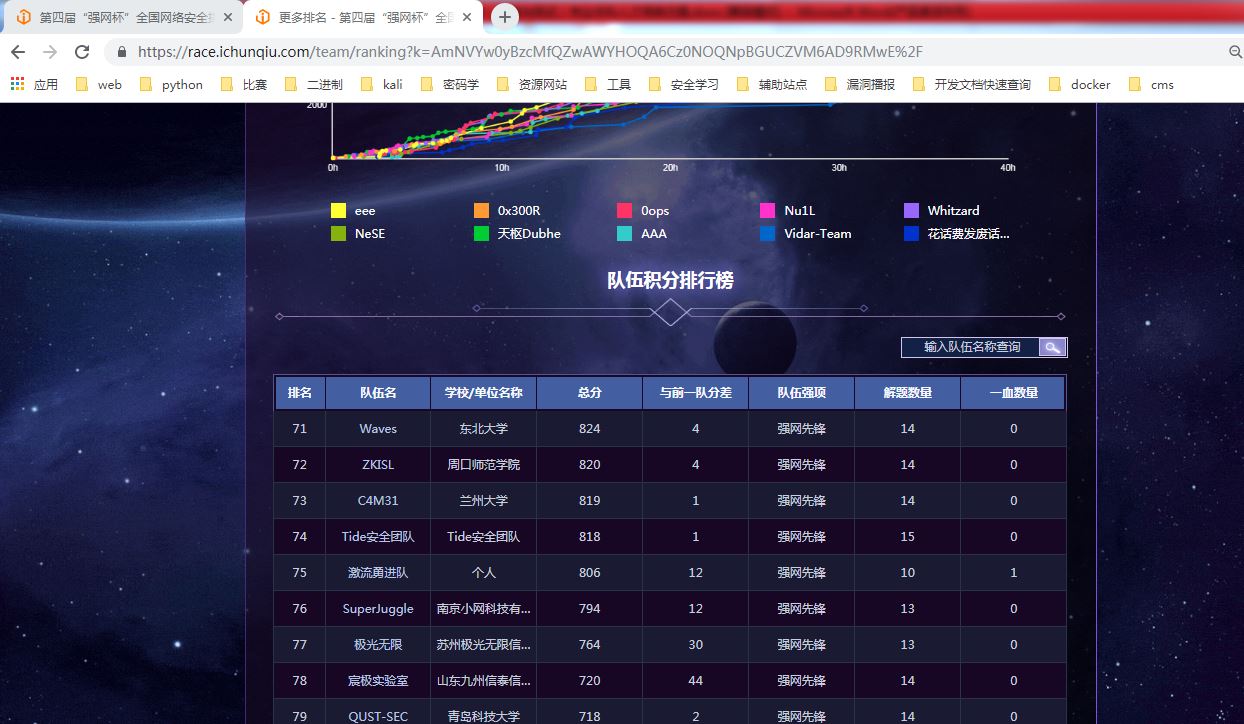Open the cms bookmark folder

(1151, 85)
